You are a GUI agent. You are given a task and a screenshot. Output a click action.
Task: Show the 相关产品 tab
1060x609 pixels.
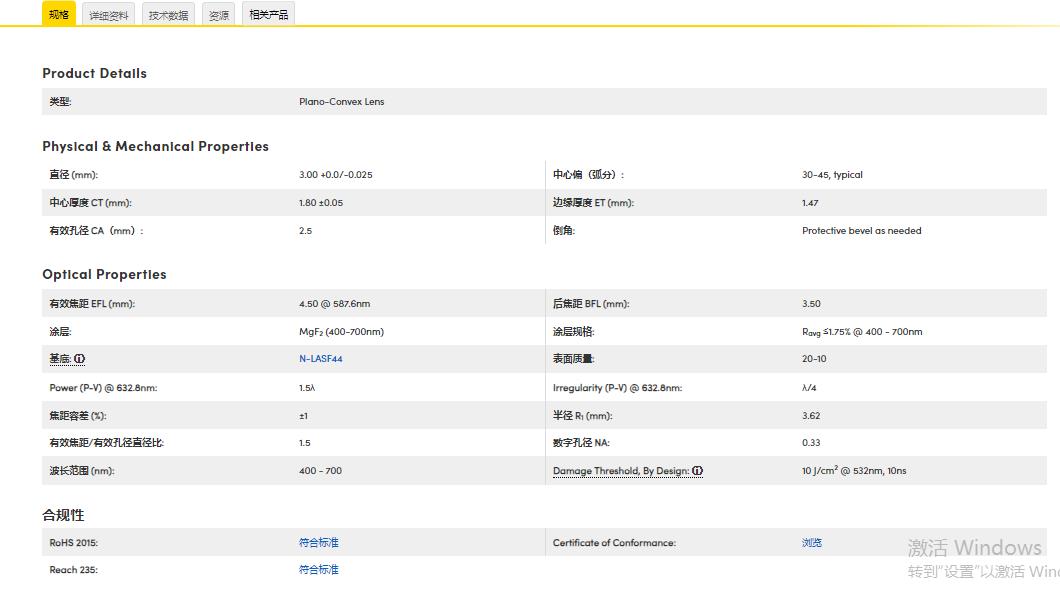pos(268,15)
